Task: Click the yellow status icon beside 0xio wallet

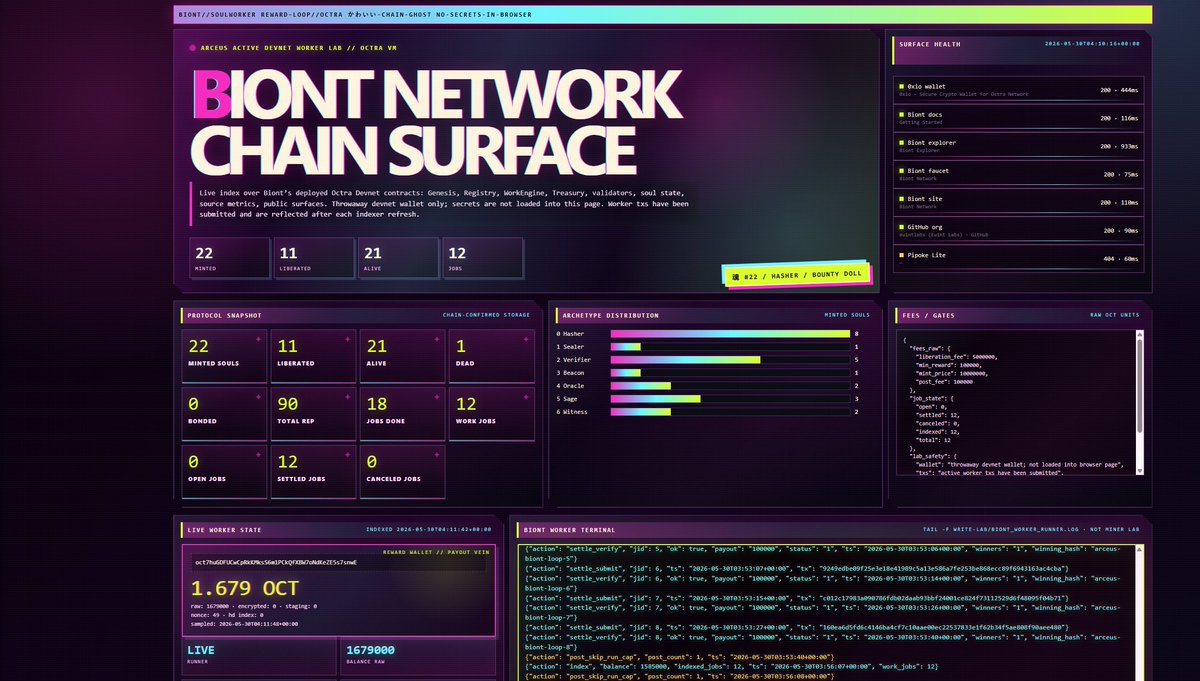Action: 901,87
